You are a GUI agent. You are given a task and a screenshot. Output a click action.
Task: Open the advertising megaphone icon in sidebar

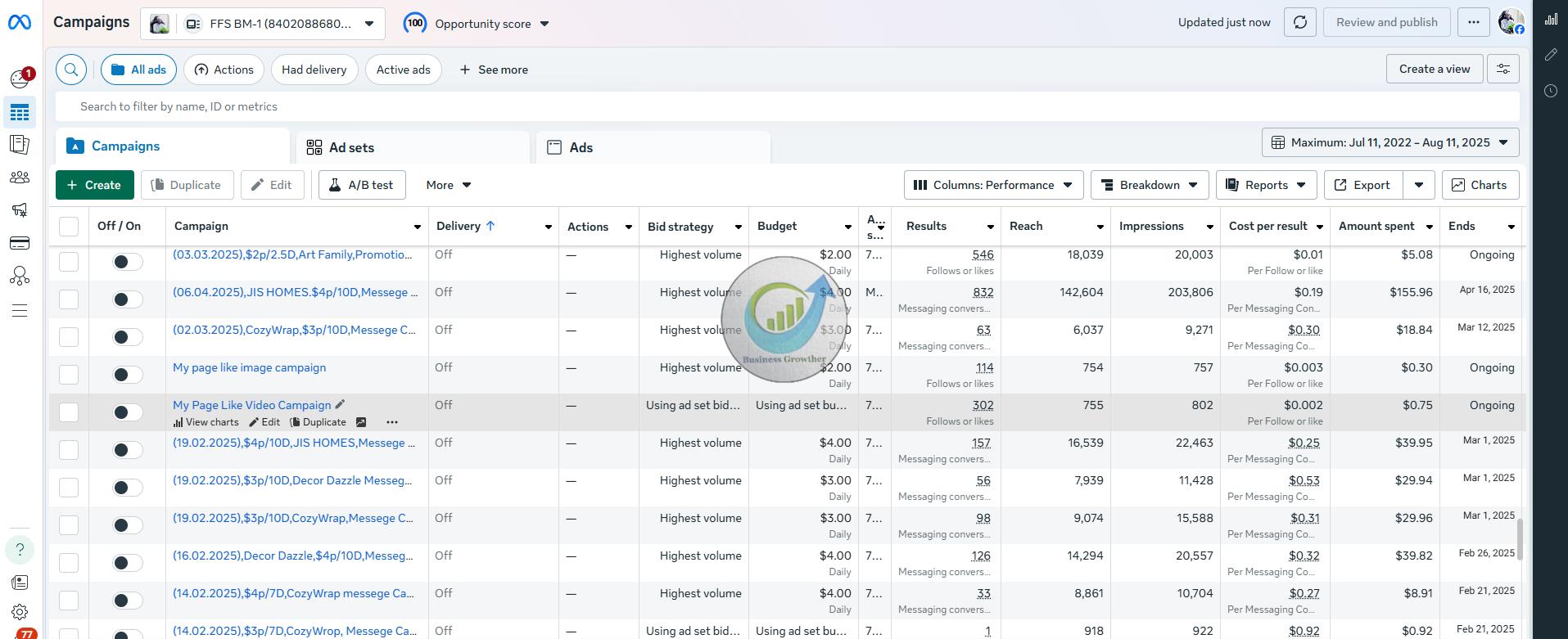(x=20, y=210)
